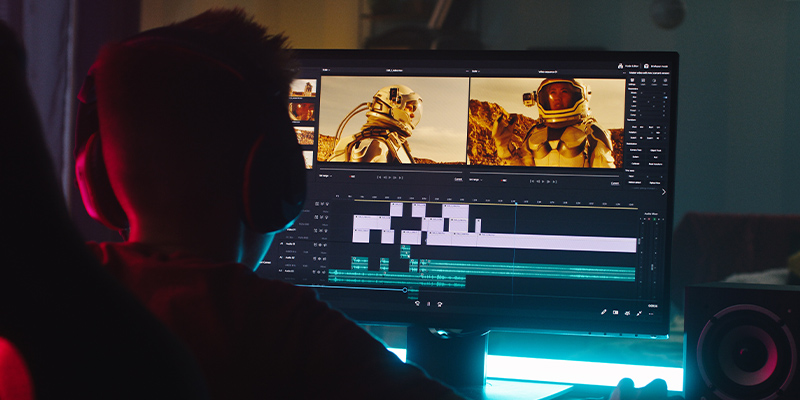This screenshot has width=800, height=400.
Task: Open the more options dots at bottom right
Action: tap(651, 314)
